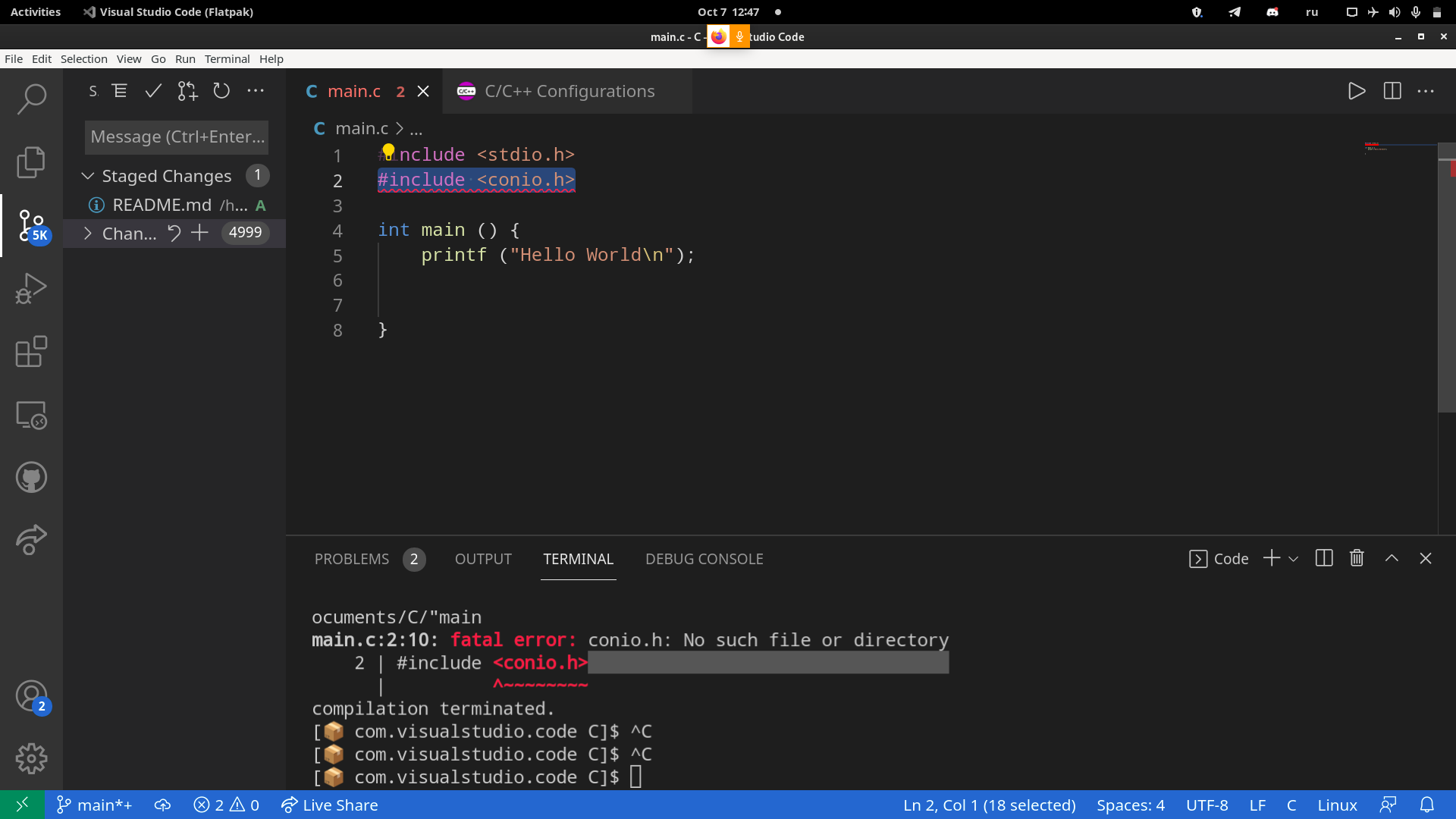
Task: Open the File menu
Action: [x=14, y=59]
